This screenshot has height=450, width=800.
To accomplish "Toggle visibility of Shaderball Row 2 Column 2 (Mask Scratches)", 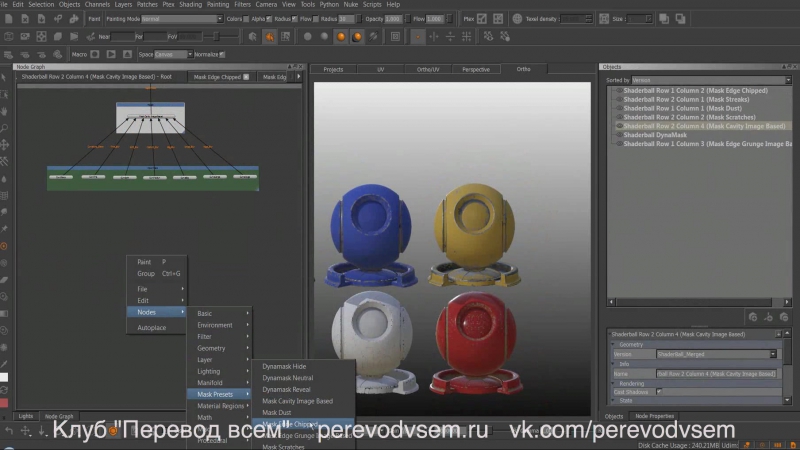I will [x=619, y=117].
